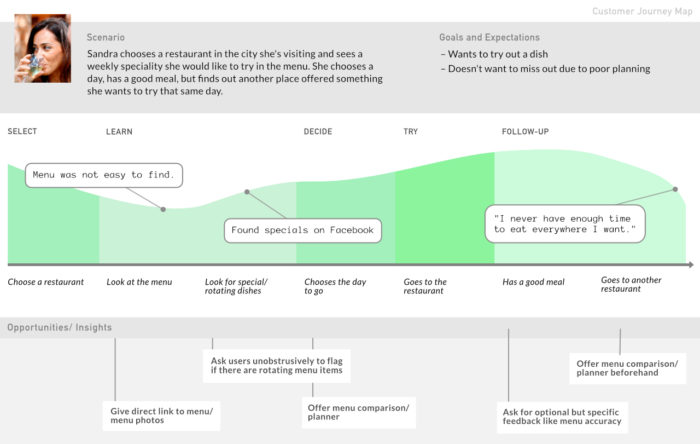The width and height of the screenshot is (700, 444).
Task: Click 'Ask for optional but specific feedback' card
Action: click(x=562, y=417)
